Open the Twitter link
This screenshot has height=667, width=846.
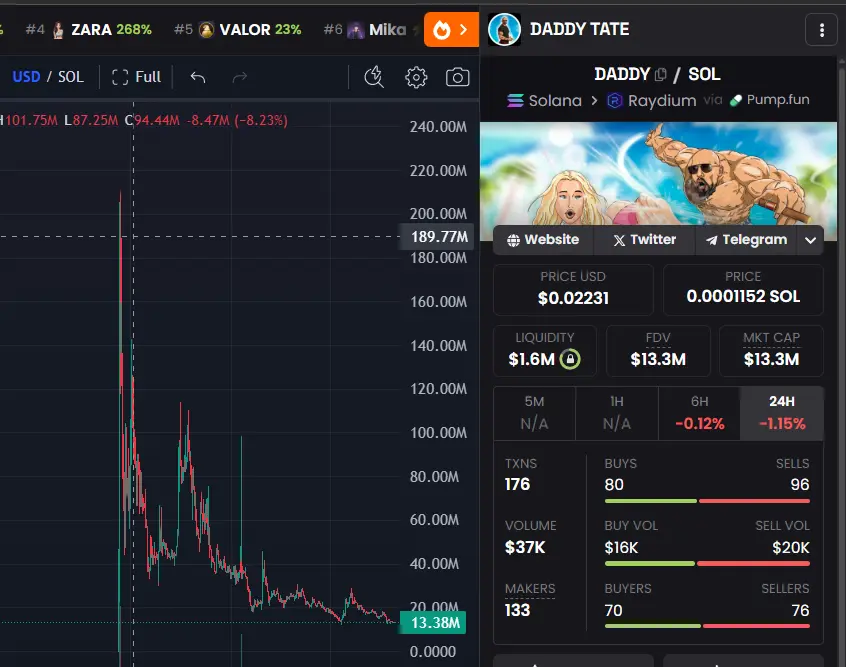click(644, 240)
